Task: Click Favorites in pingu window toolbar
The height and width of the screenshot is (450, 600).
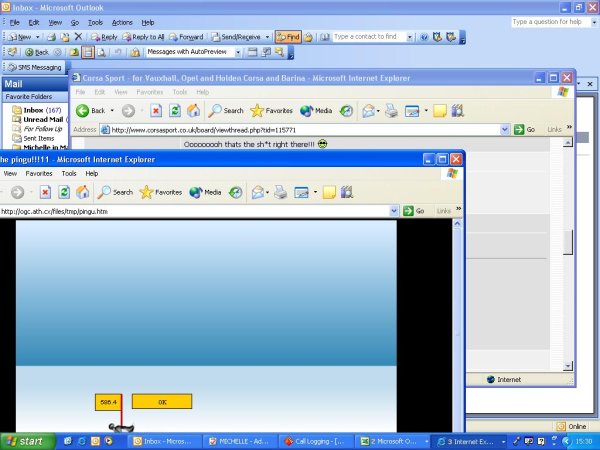Action: (x=161, y=192)
